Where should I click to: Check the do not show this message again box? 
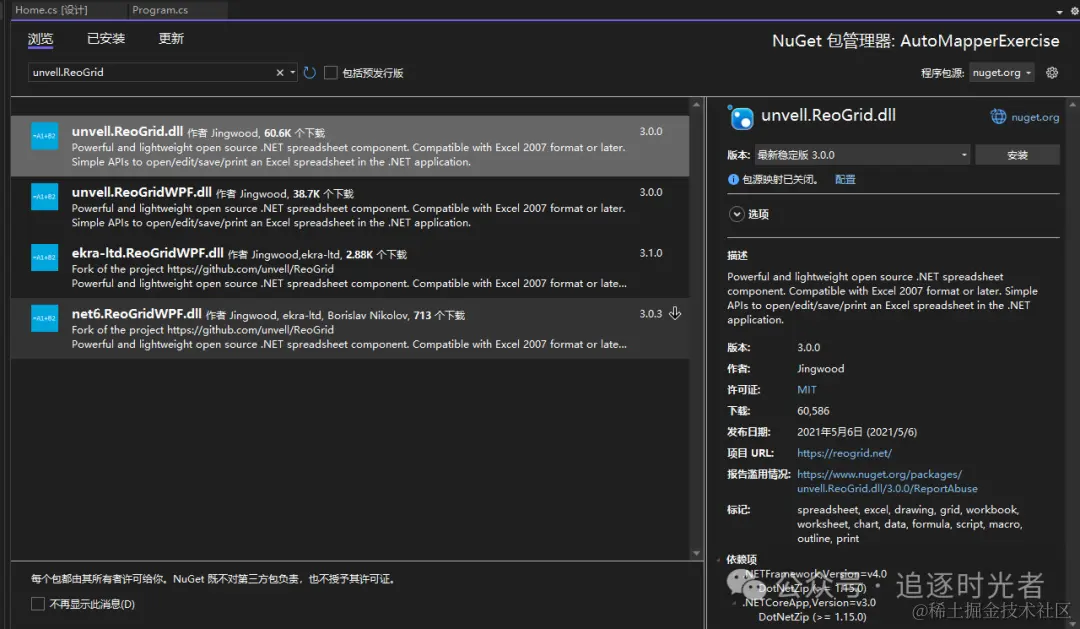tap(38, 604)
